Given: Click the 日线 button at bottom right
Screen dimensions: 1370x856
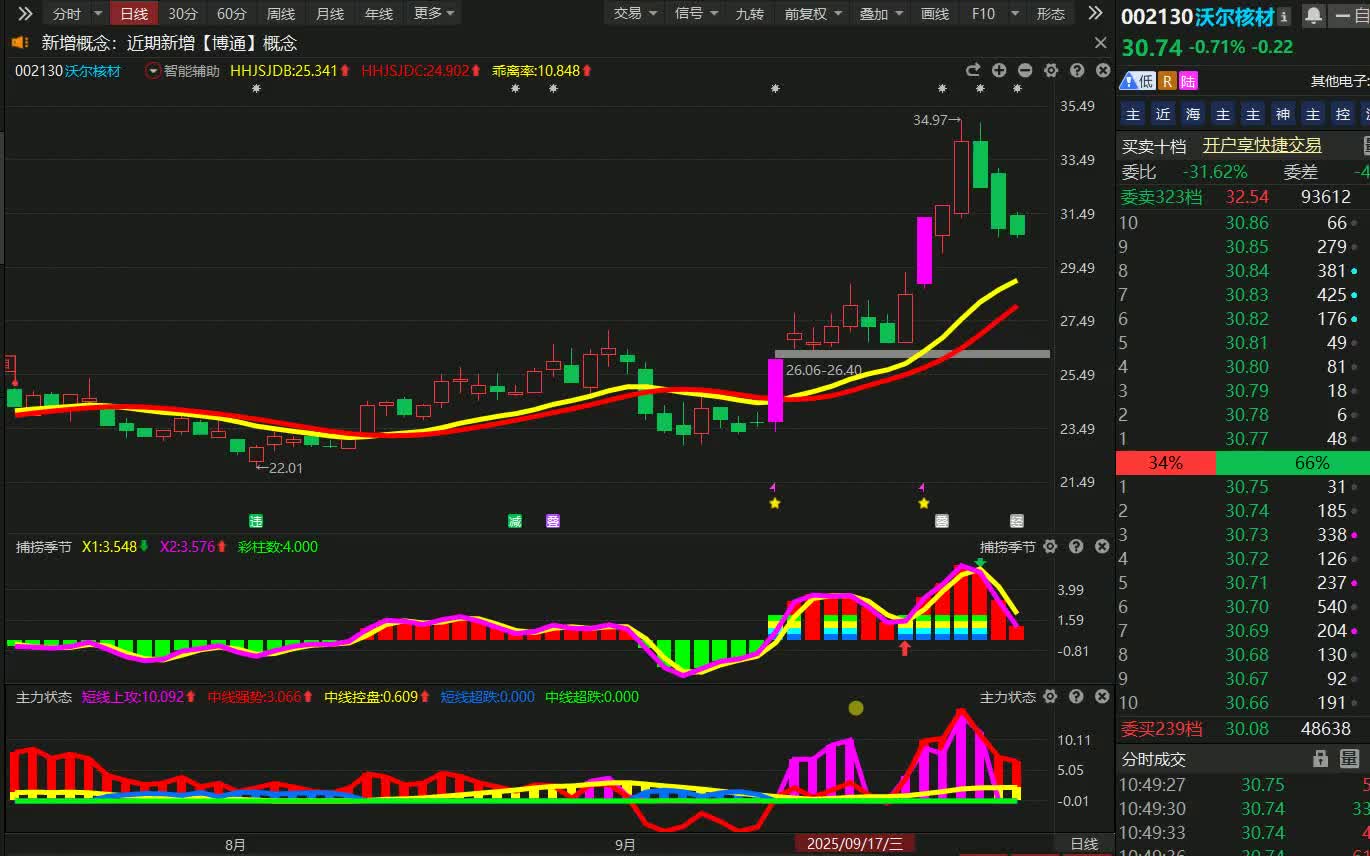Looking at the screenshot, I should click(x=1084, y=844).
